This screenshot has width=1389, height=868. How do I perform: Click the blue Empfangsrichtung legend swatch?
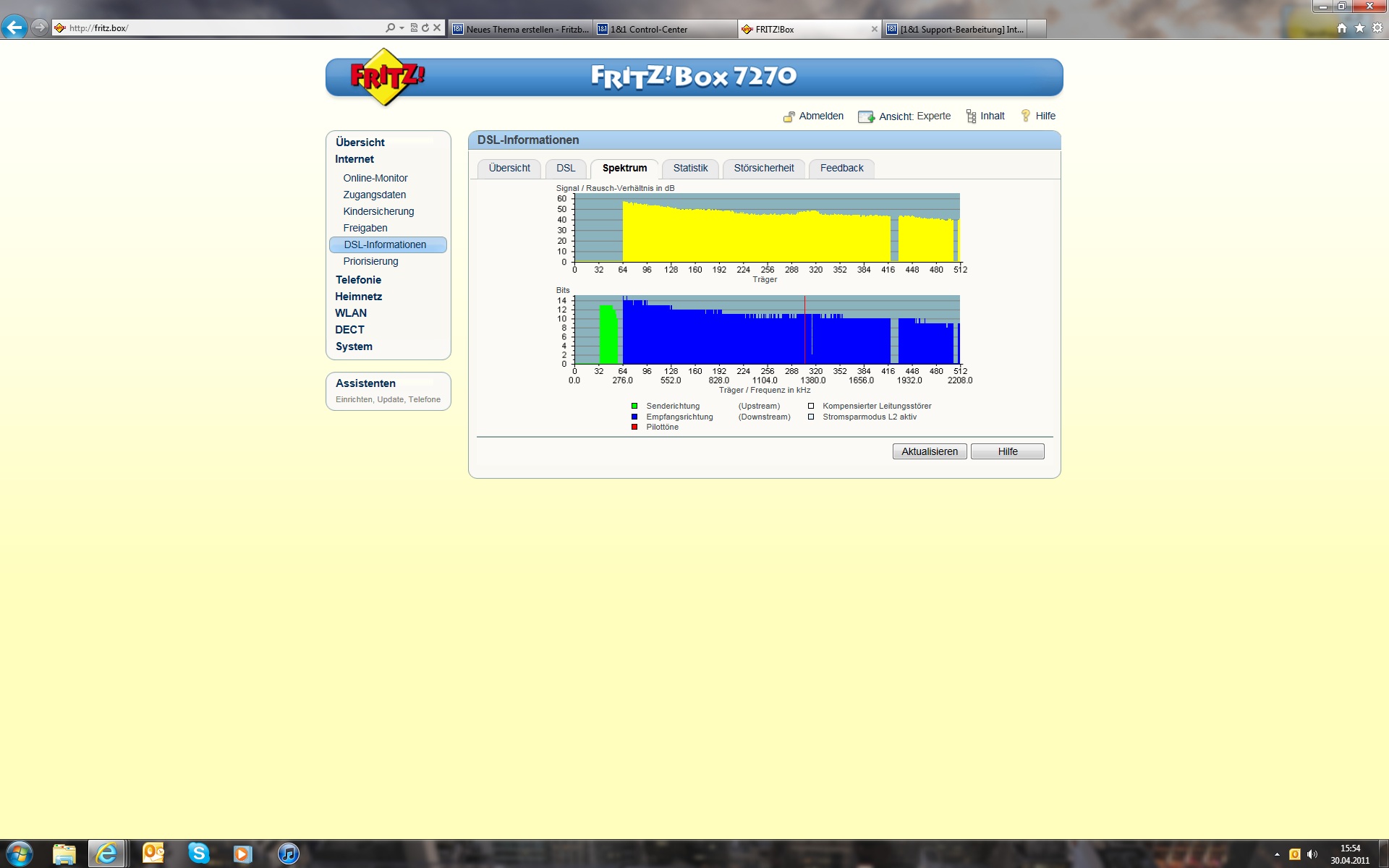[x=634, y=417]
